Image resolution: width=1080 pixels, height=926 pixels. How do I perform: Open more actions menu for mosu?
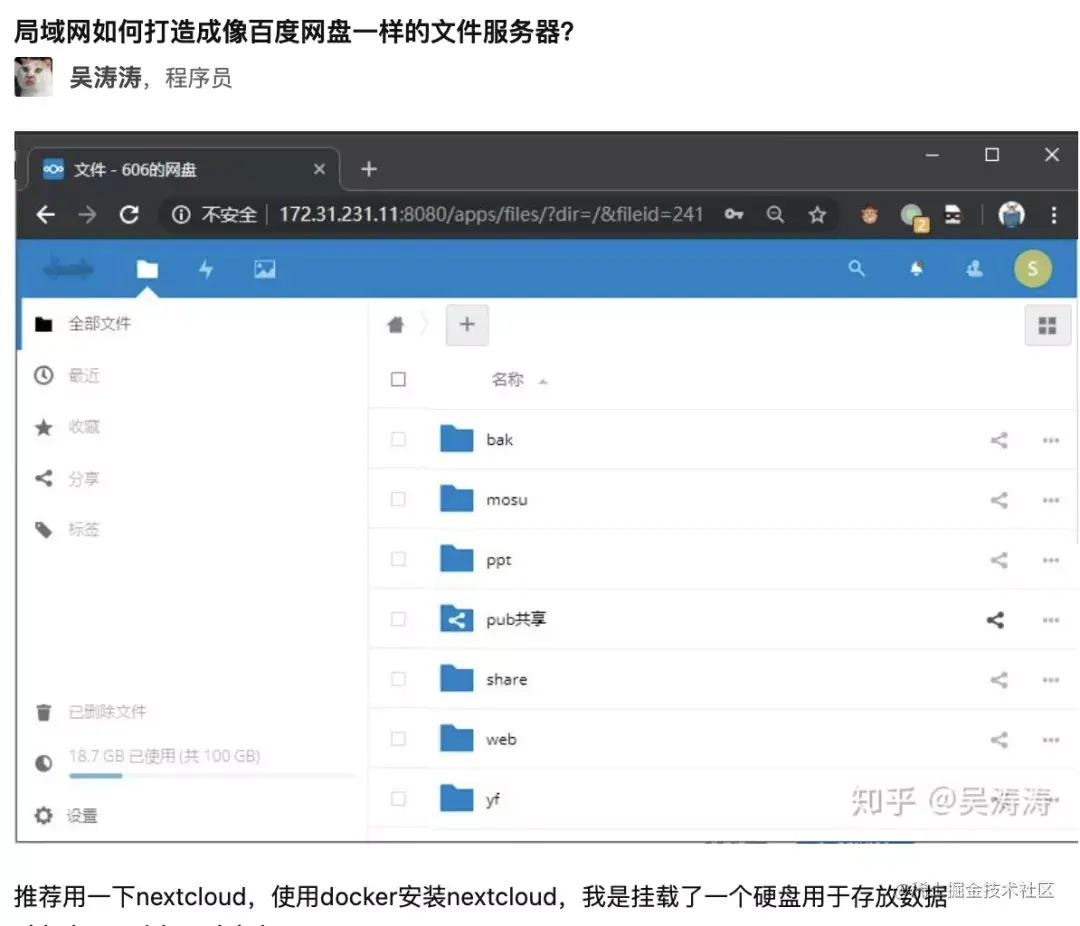(x=1050, y=500)
